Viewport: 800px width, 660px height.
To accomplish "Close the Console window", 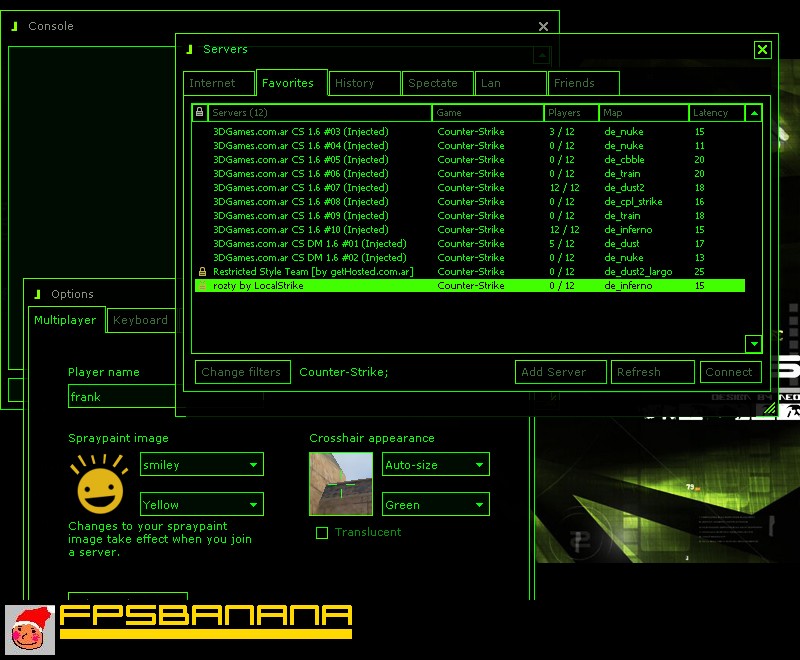I will (x=543, y=27).
